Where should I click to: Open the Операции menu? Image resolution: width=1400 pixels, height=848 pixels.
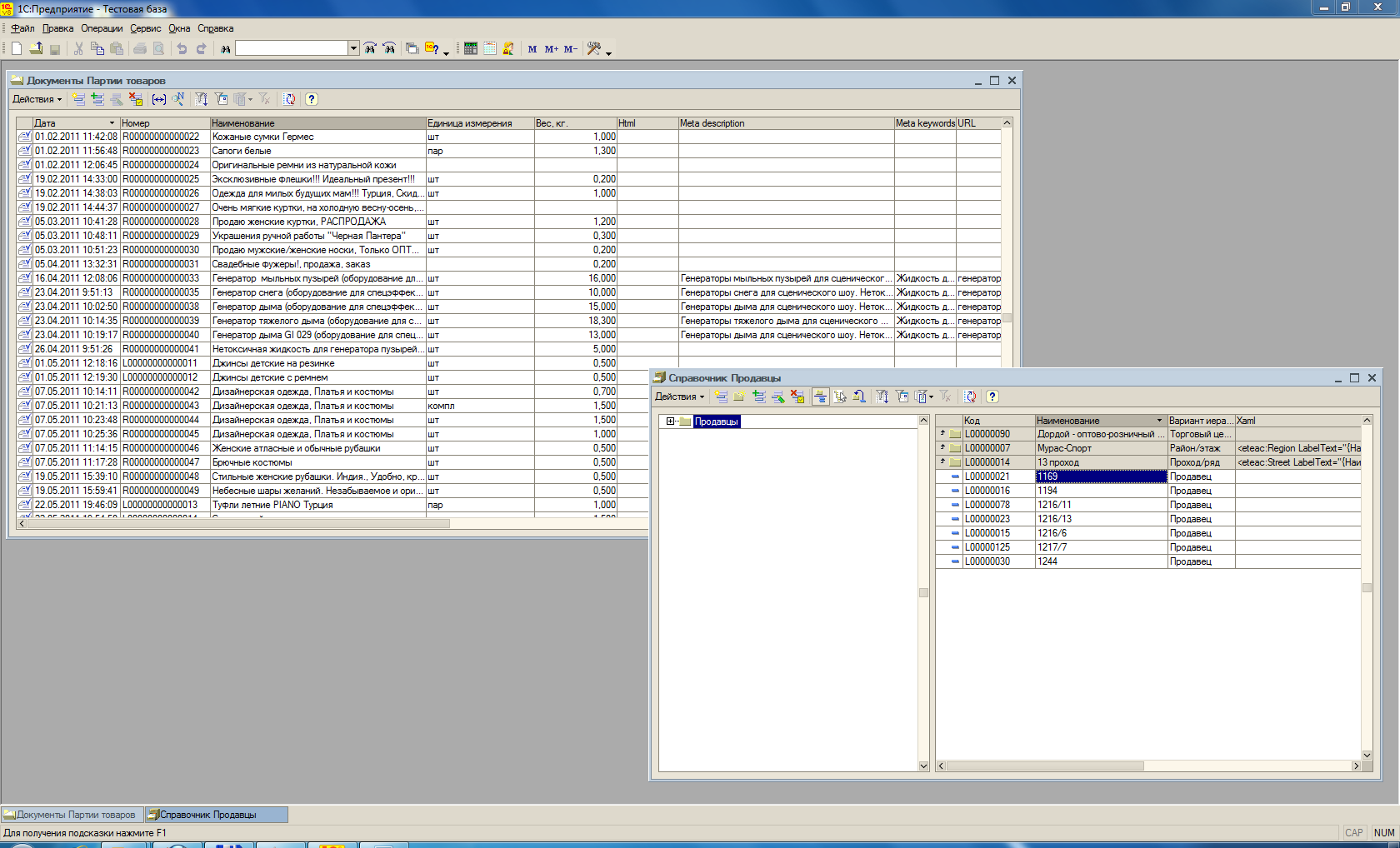tap(102, 27)
